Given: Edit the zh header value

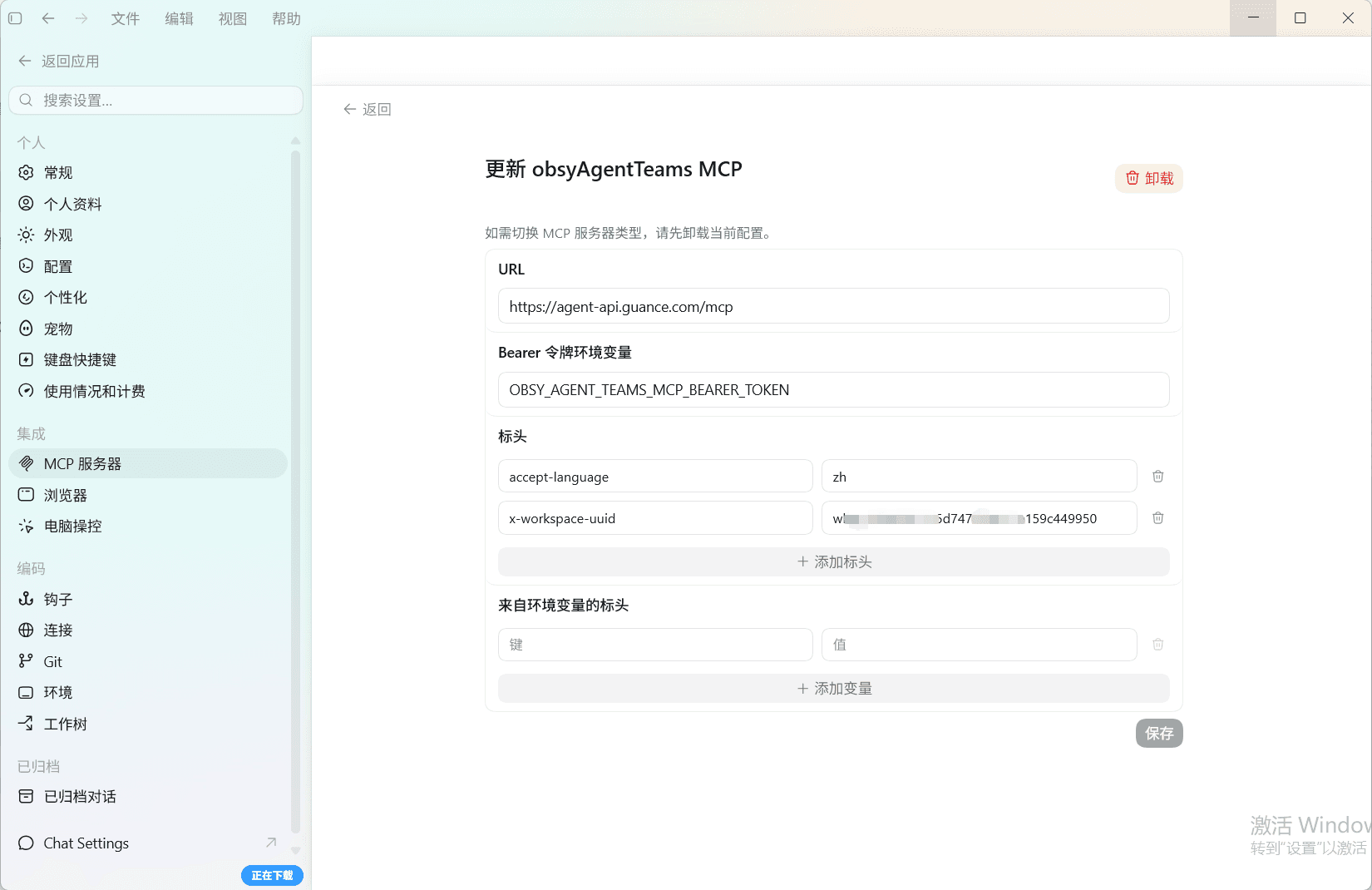Looking at the screenshot, I should pyautogui.click(x=980, y=477).
